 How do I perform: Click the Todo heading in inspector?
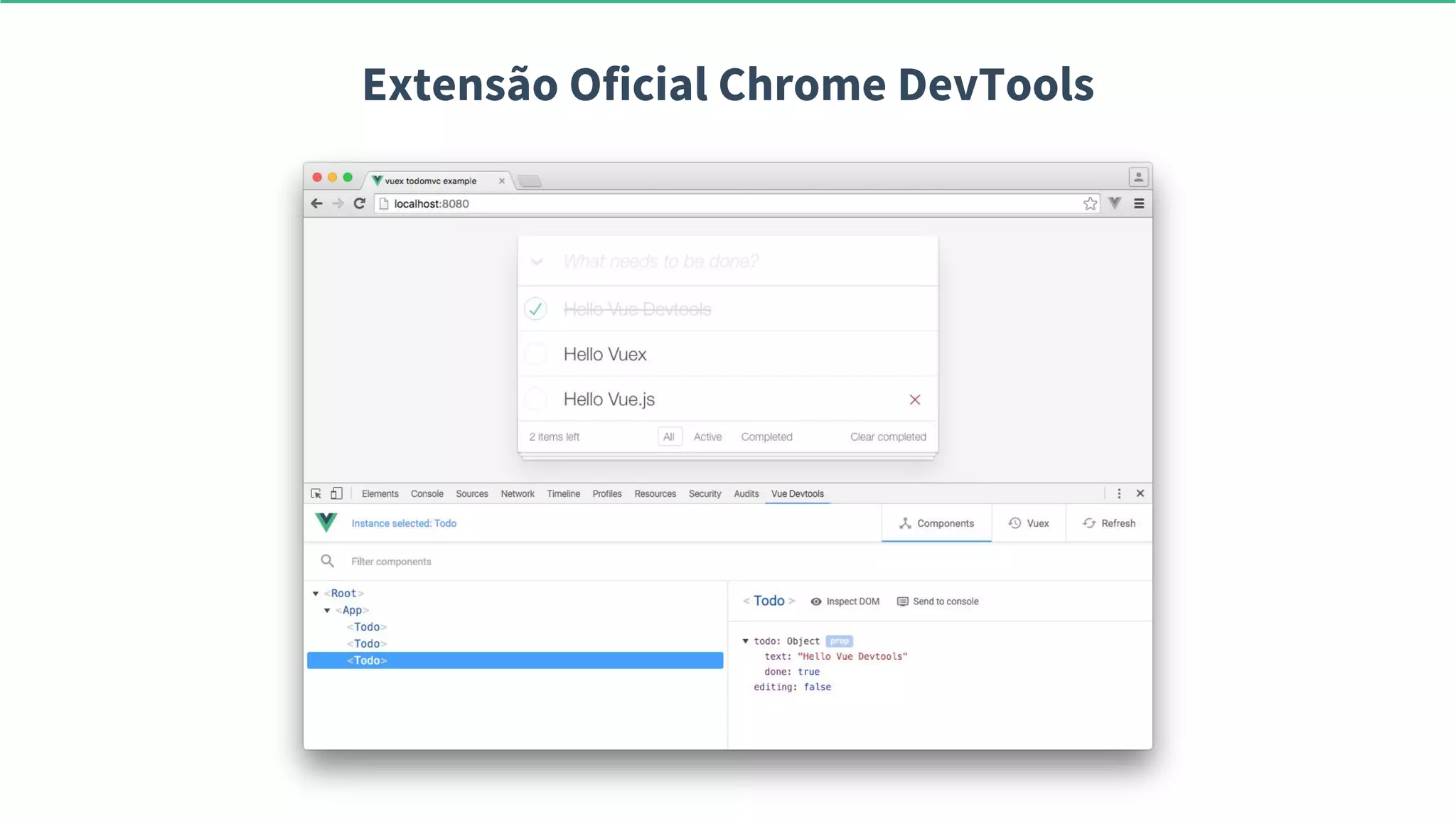(769, 601)
